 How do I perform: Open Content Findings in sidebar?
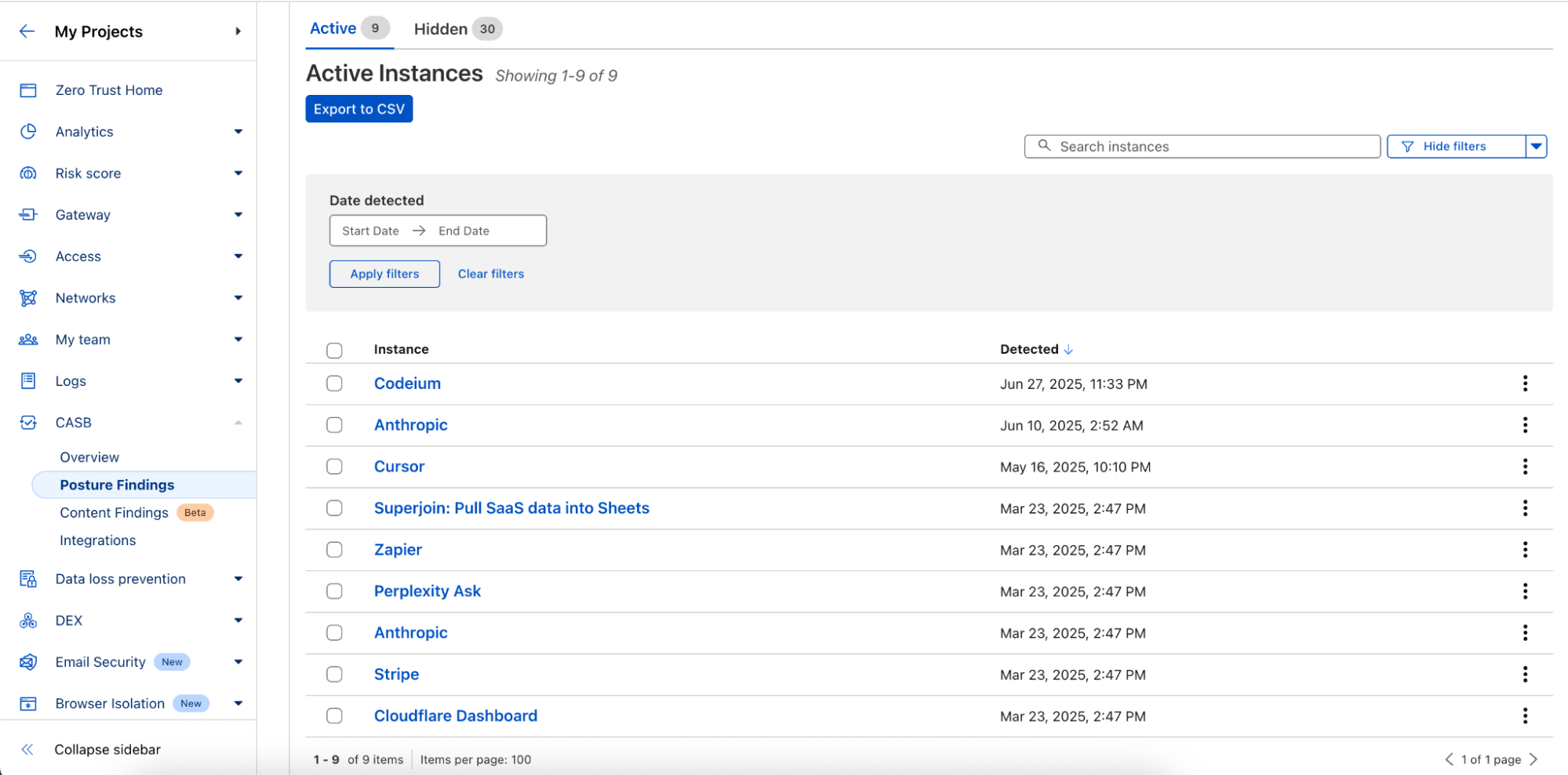(x=114, y=513)
